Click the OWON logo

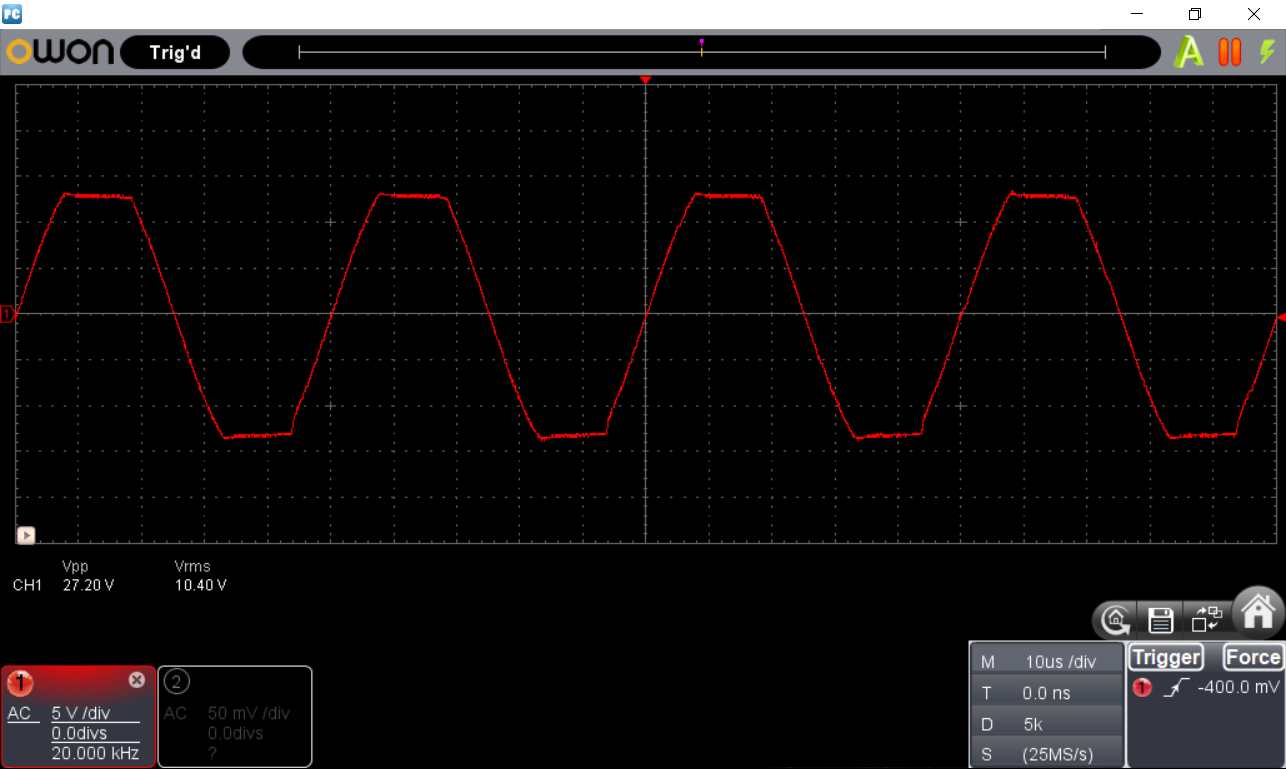(x=60, y=52)
